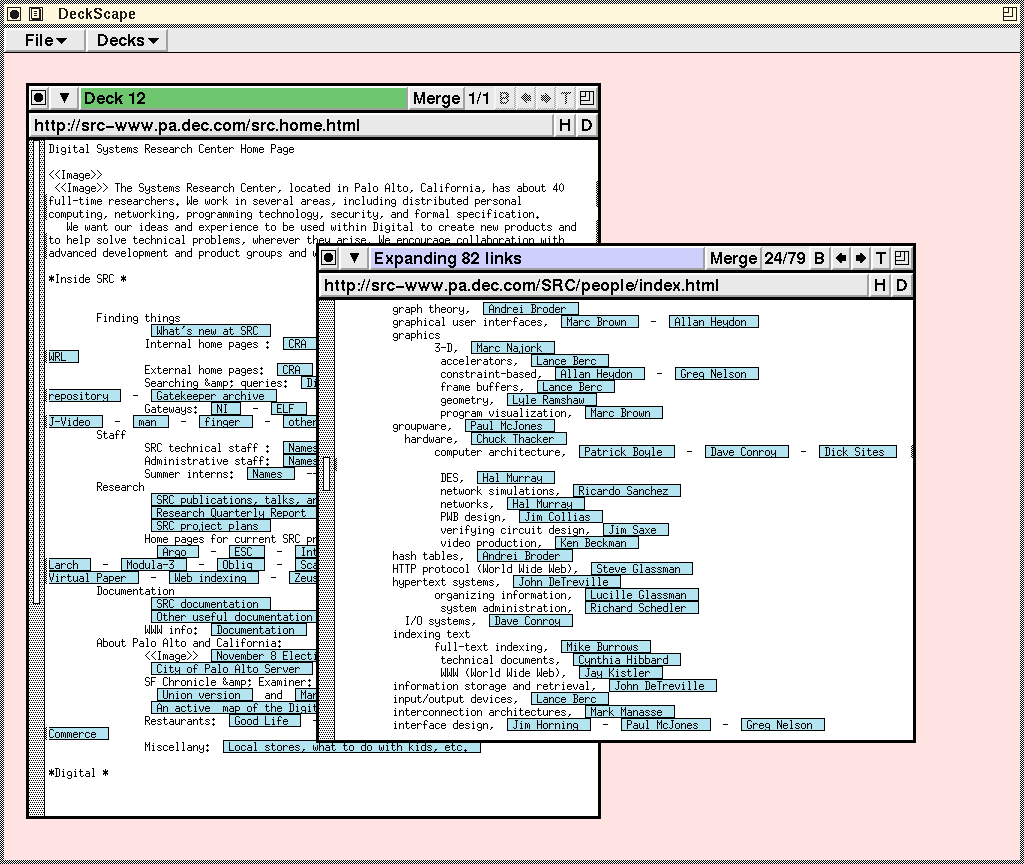Click the B icon in Expanding 82 links
Screen dimensions: 1024x864
point(819,258)
